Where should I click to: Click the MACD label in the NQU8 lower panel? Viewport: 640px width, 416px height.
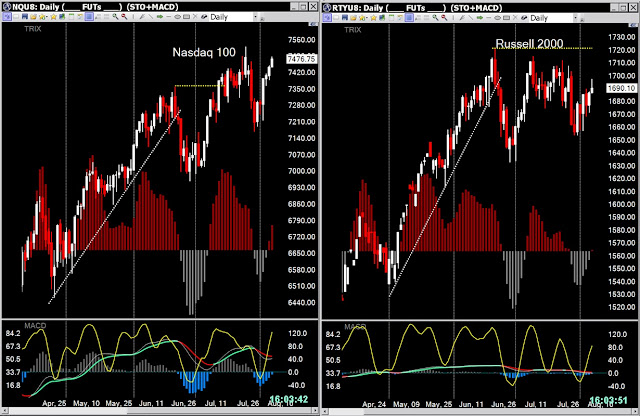pyautogui.click(x=35, y=325)
